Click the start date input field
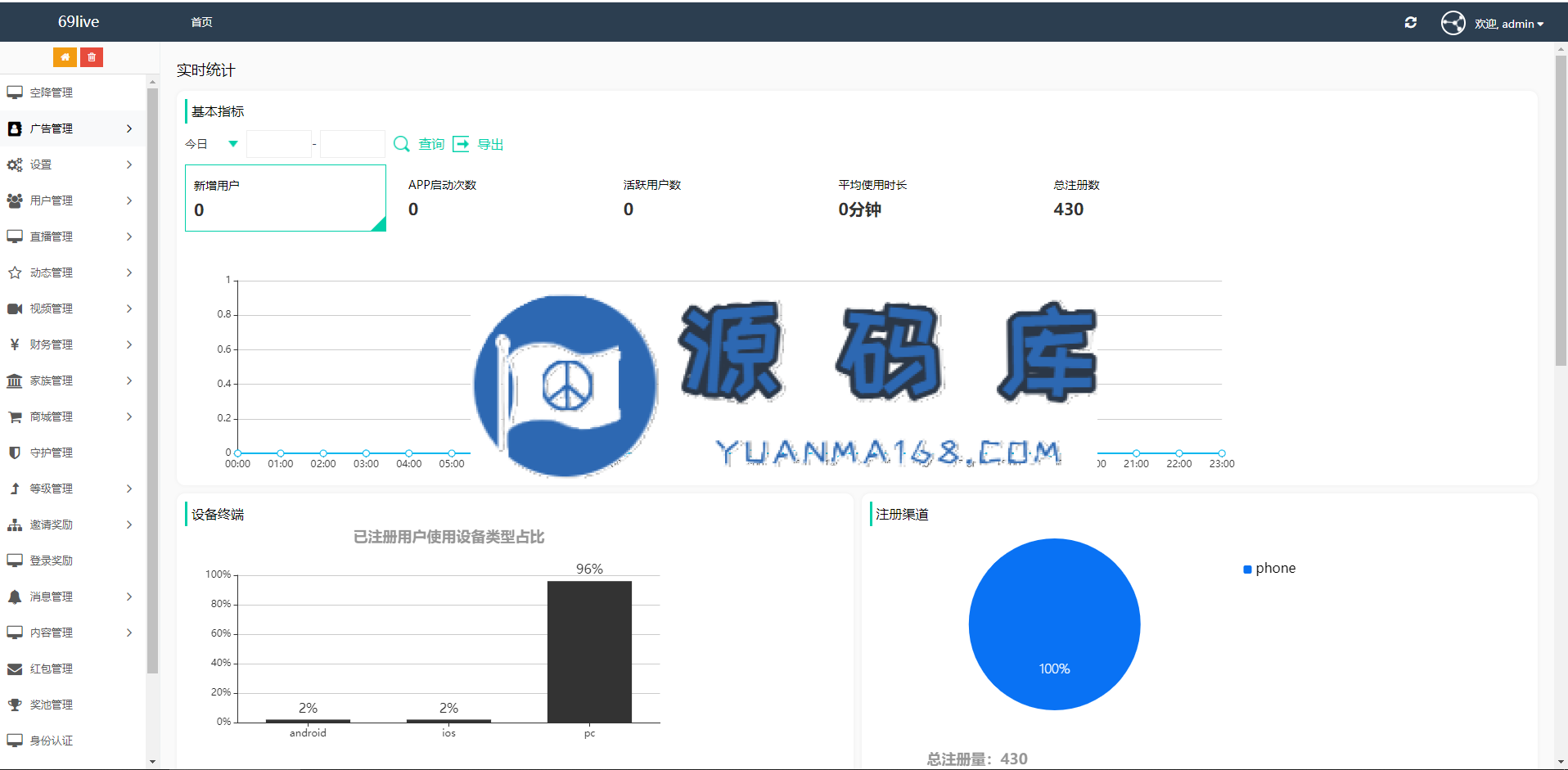This screenshot has height=770, width=1568. click(x=279, y=144)
